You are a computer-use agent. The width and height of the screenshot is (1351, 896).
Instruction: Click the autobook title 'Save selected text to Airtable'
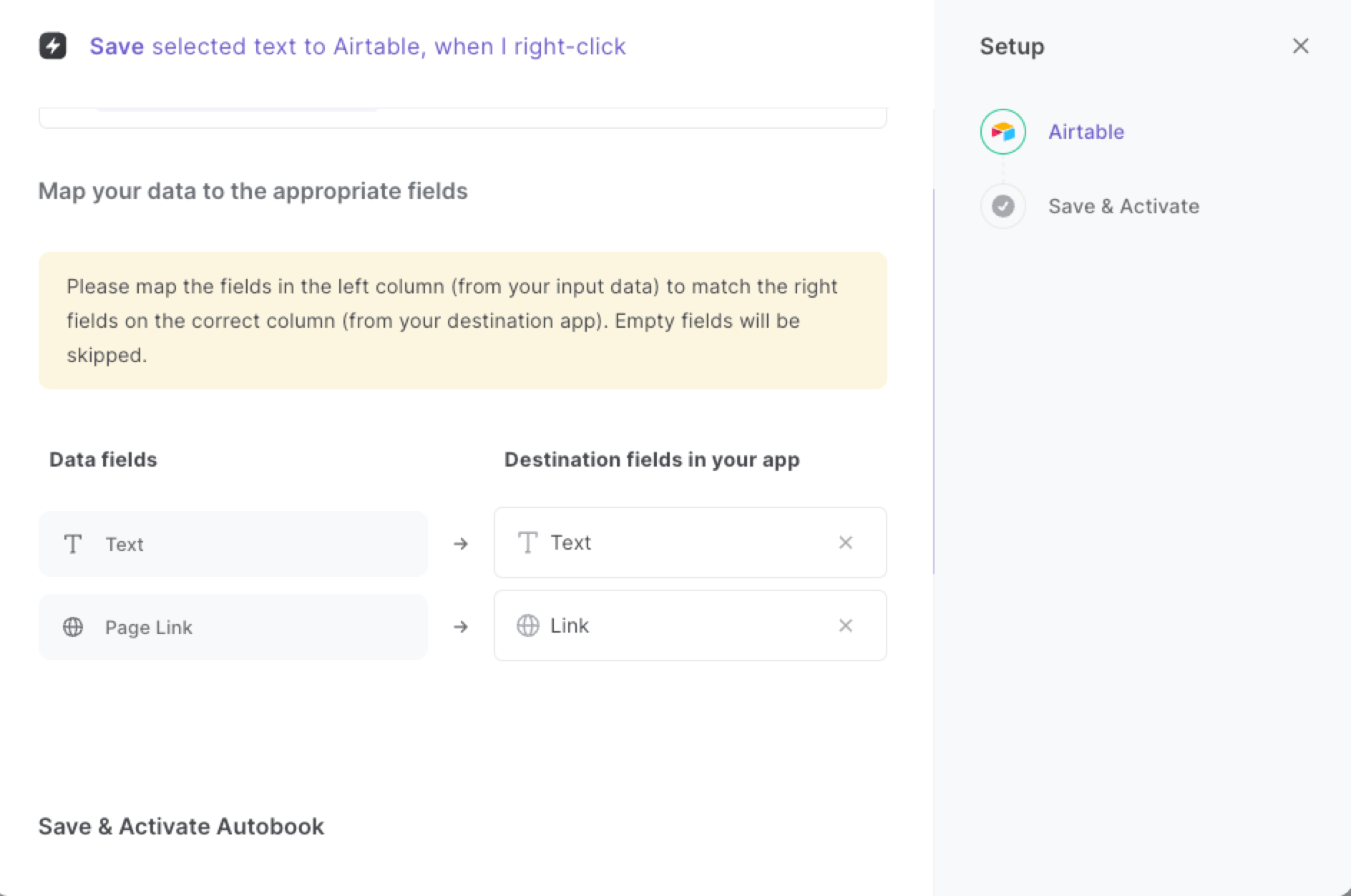357,47
